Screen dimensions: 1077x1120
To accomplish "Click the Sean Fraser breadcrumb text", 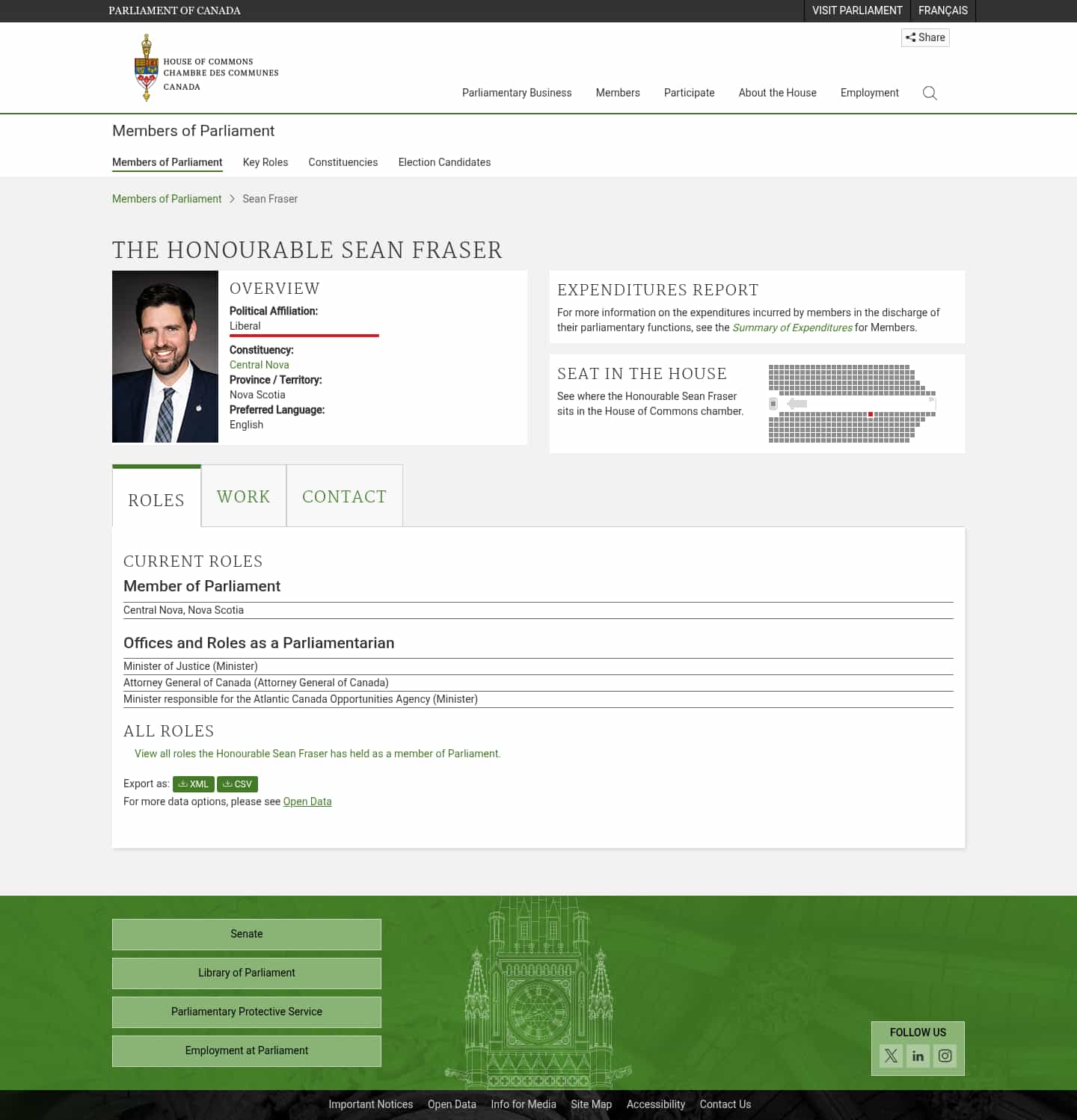I will 270,199.
